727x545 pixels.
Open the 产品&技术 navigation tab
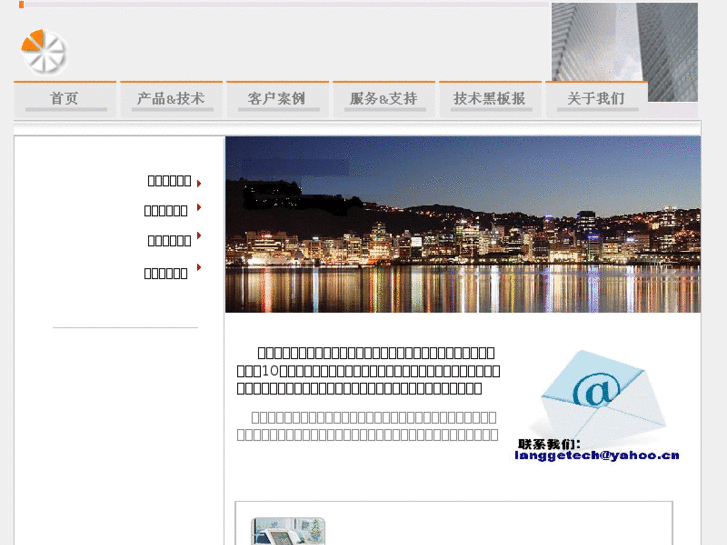click(171, 99)
